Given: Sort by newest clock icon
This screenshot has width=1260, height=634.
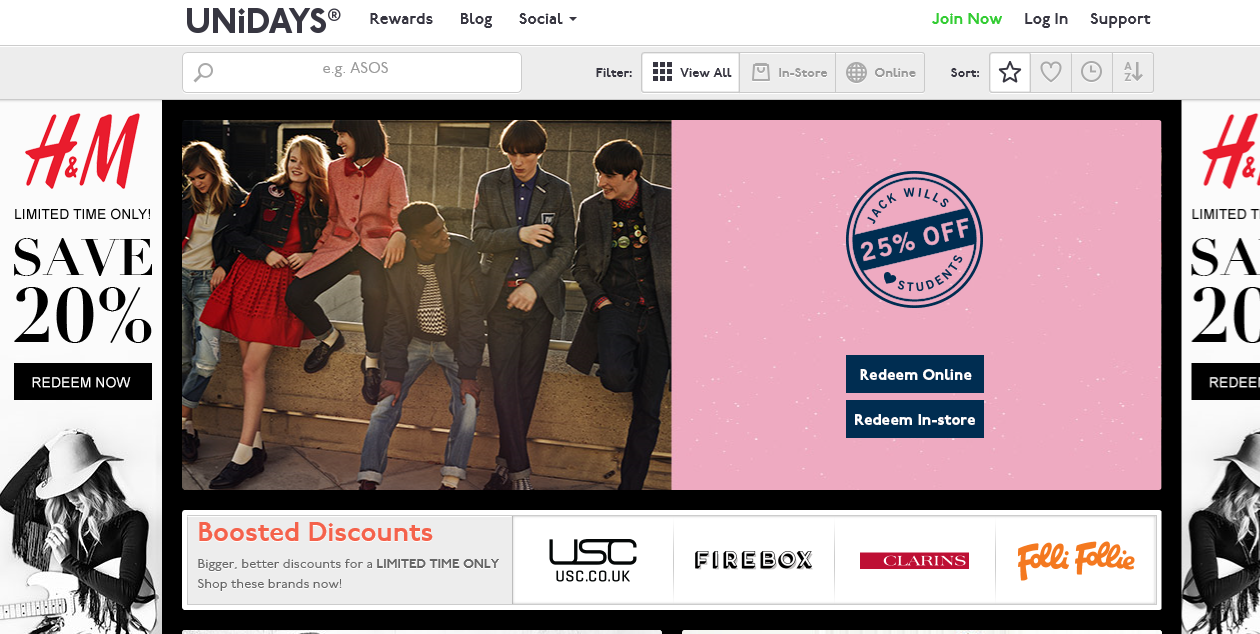Looking at the screenshot, I should [1092, 72].
